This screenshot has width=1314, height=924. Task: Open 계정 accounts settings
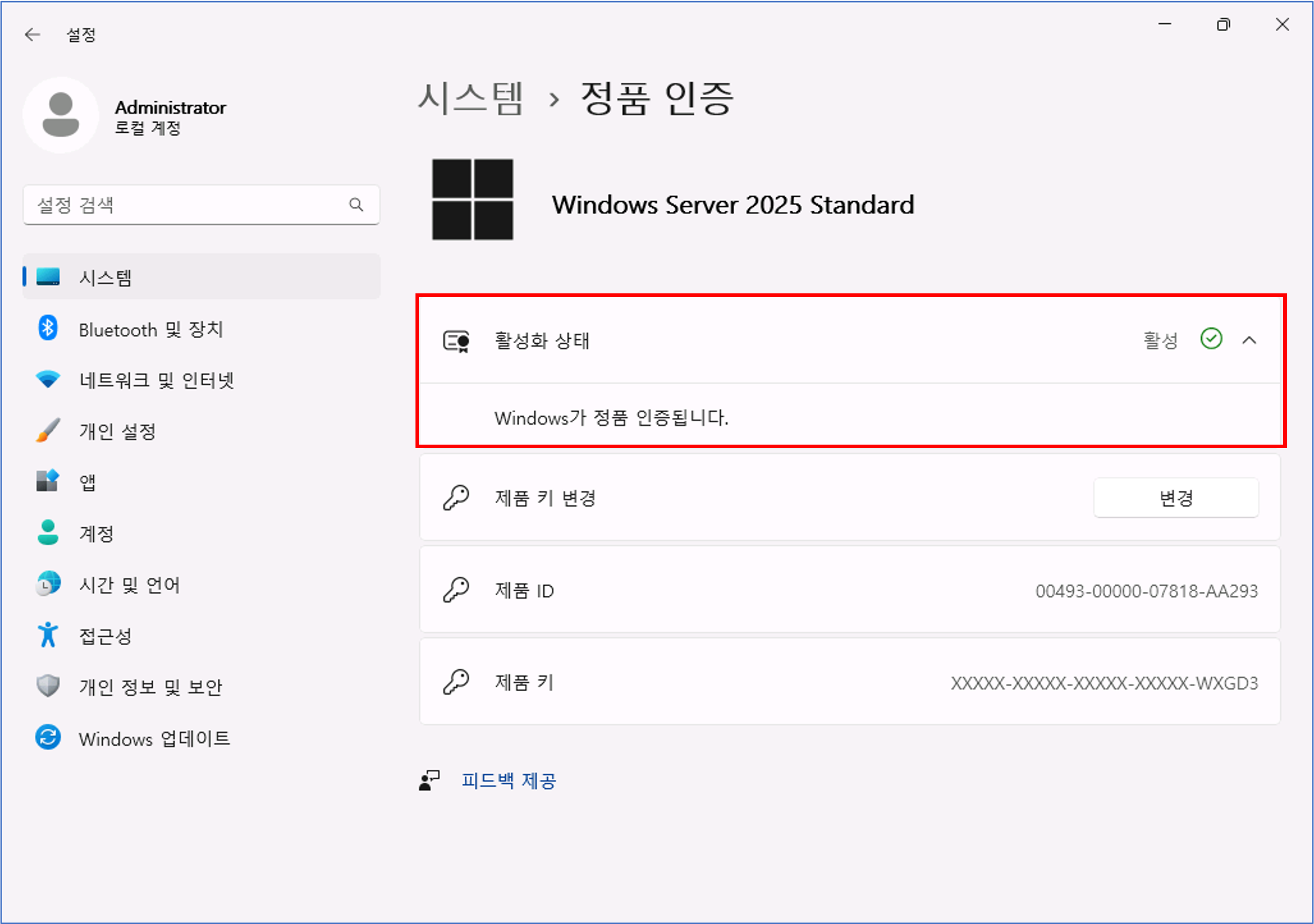click(x=96, y=534)
